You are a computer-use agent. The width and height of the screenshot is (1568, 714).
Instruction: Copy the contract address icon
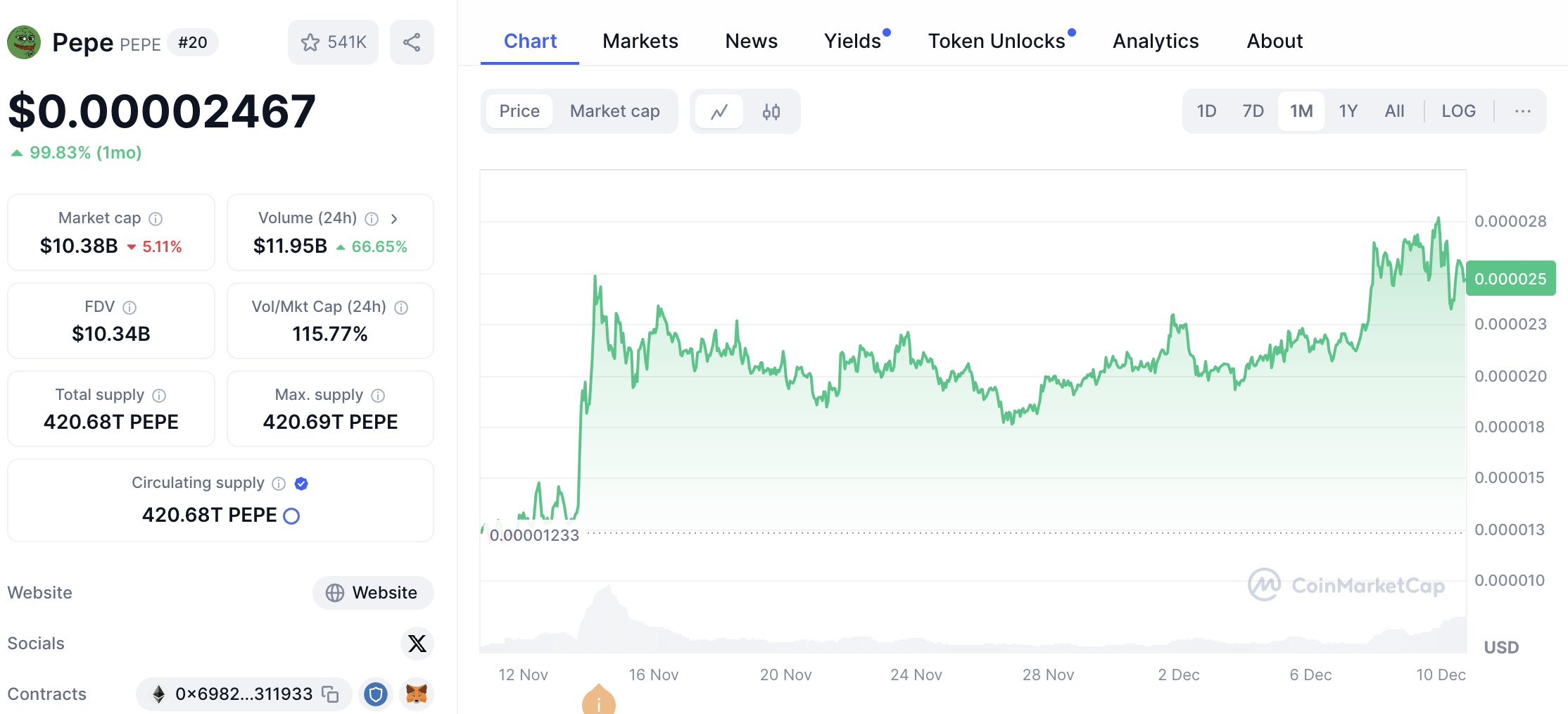point(330,694)
